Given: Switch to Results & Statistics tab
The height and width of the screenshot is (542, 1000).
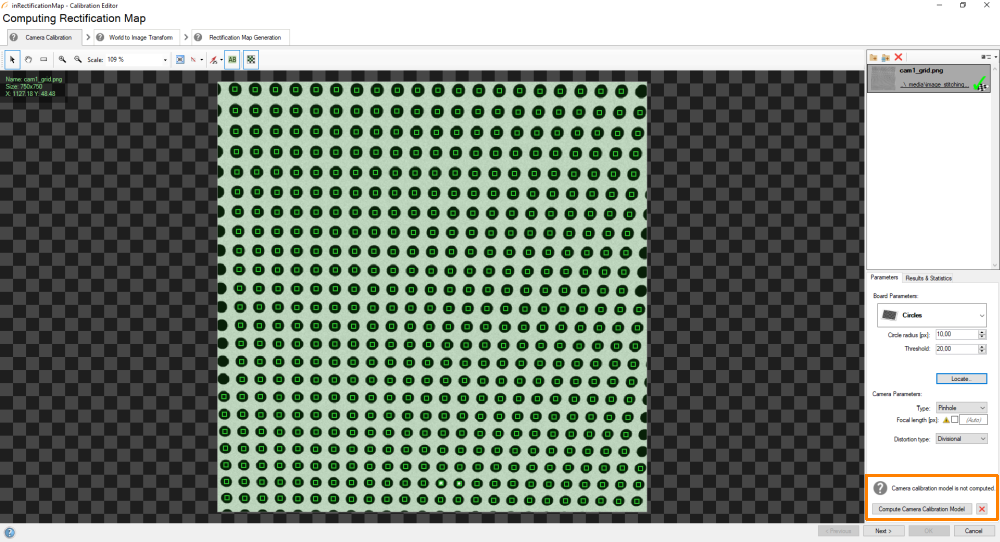Looking at the screenshot, I should [928, 278].
